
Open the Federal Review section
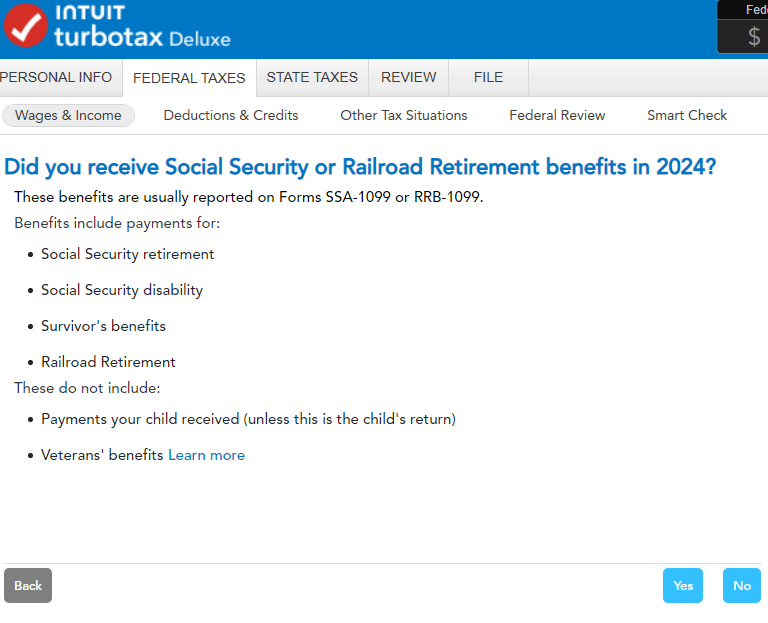557,115
